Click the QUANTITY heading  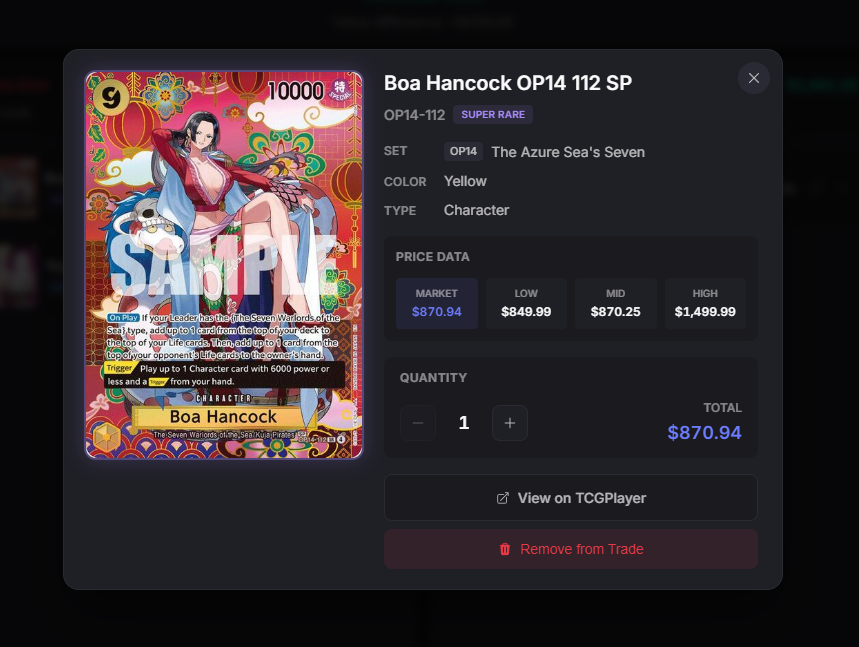433,377
